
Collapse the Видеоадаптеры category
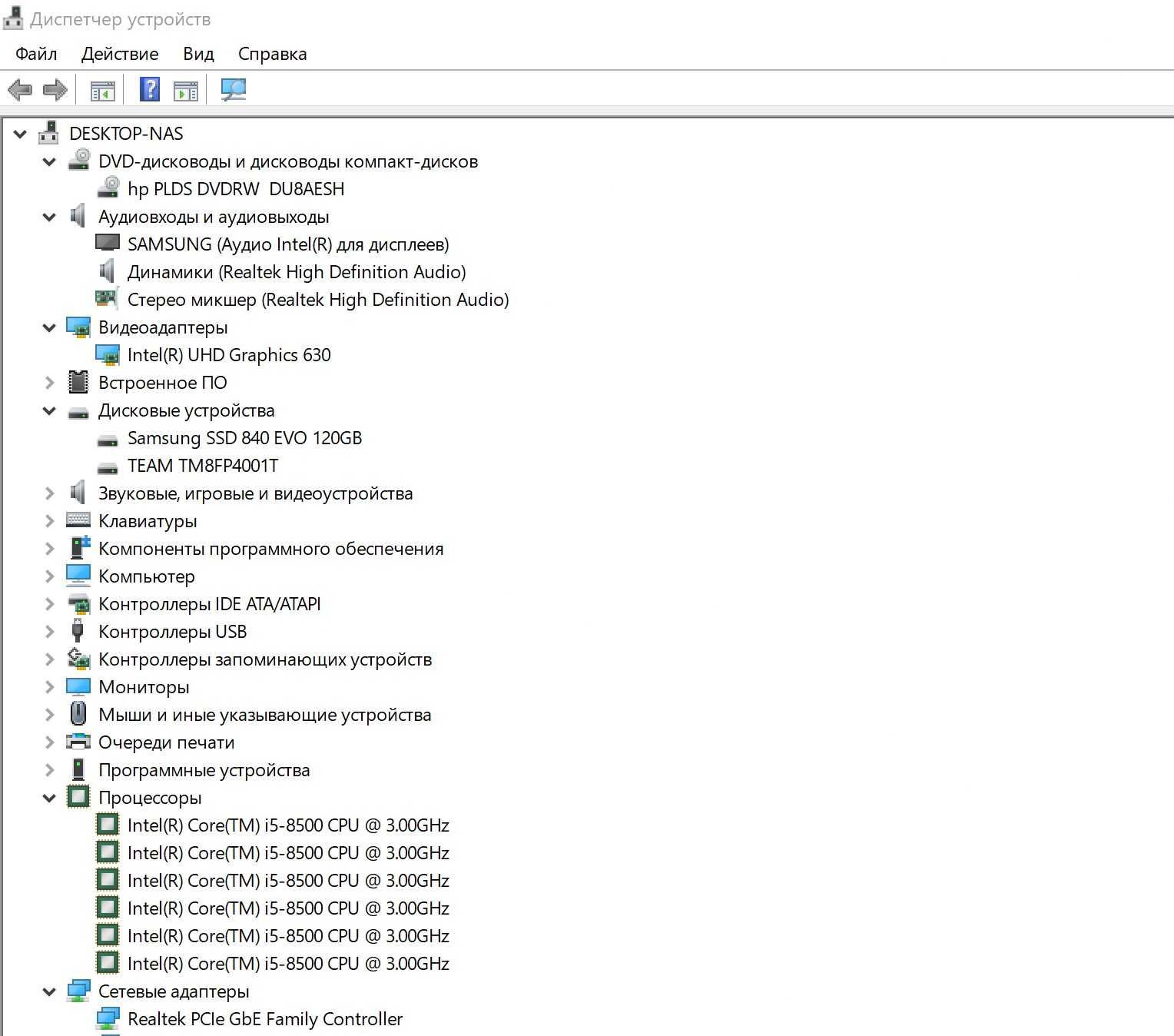(x=49, y=327)
